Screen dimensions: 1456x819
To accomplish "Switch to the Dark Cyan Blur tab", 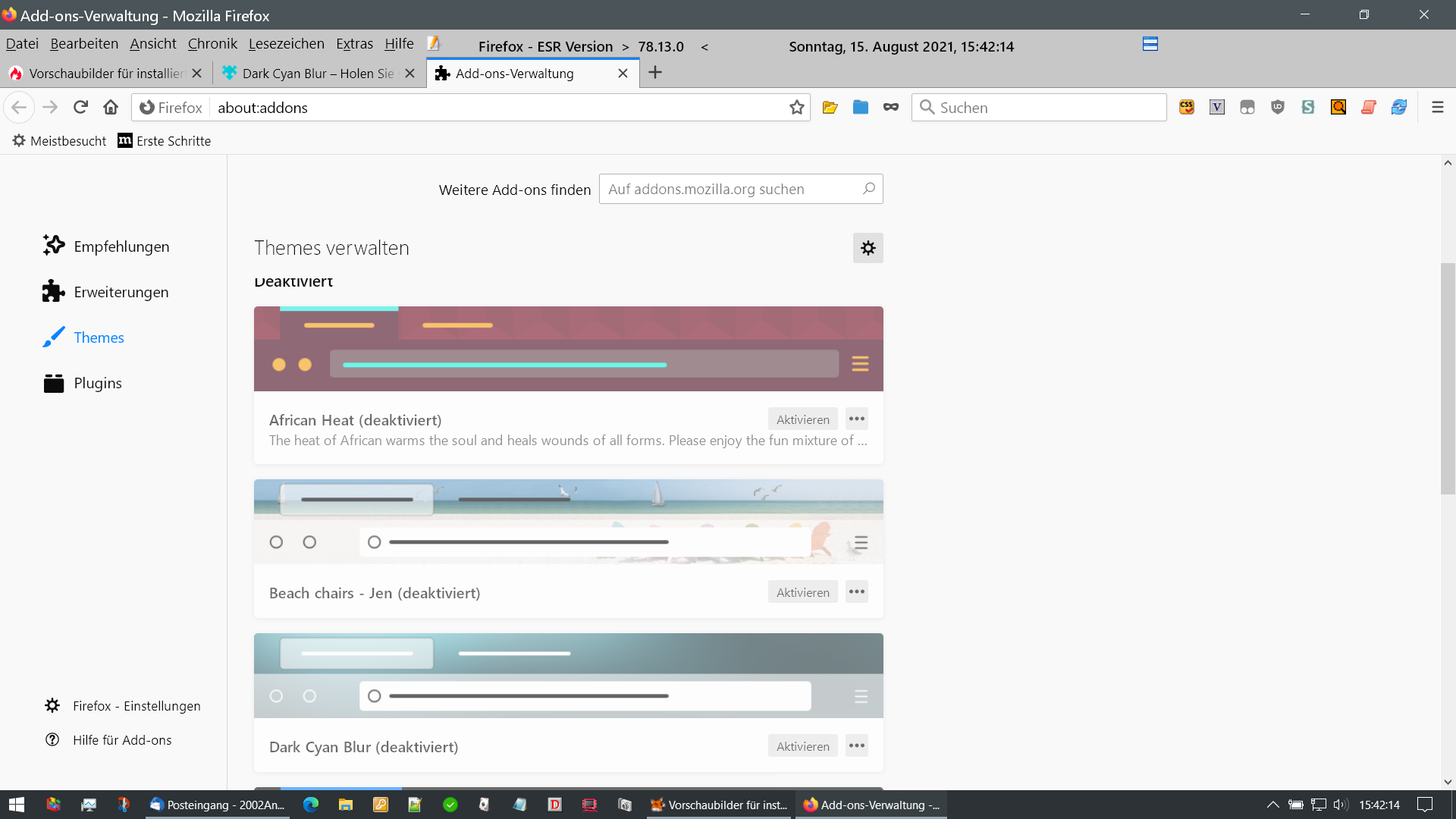I will [x=318, y=74].
